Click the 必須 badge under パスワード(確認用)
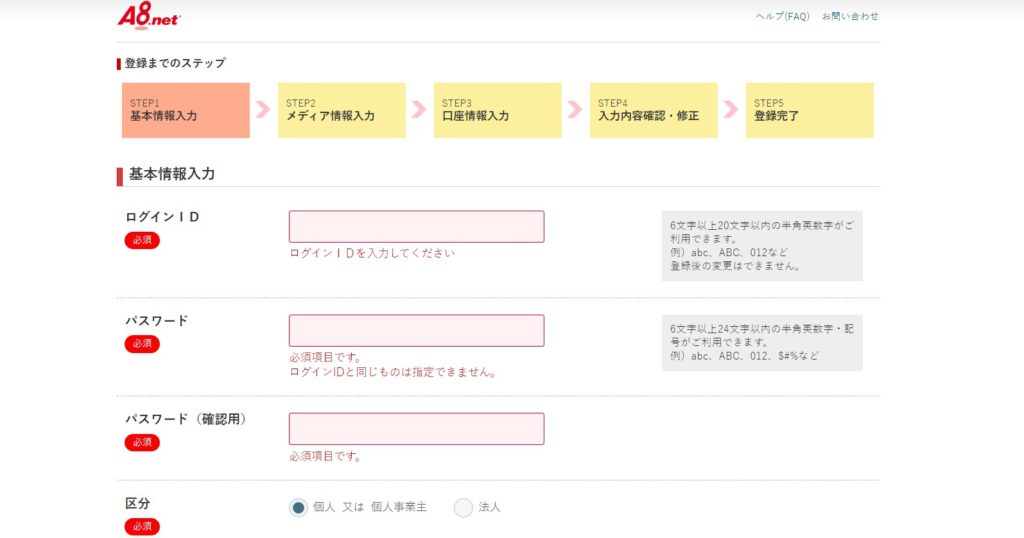 pyautogui.click(x=142, y=443)
